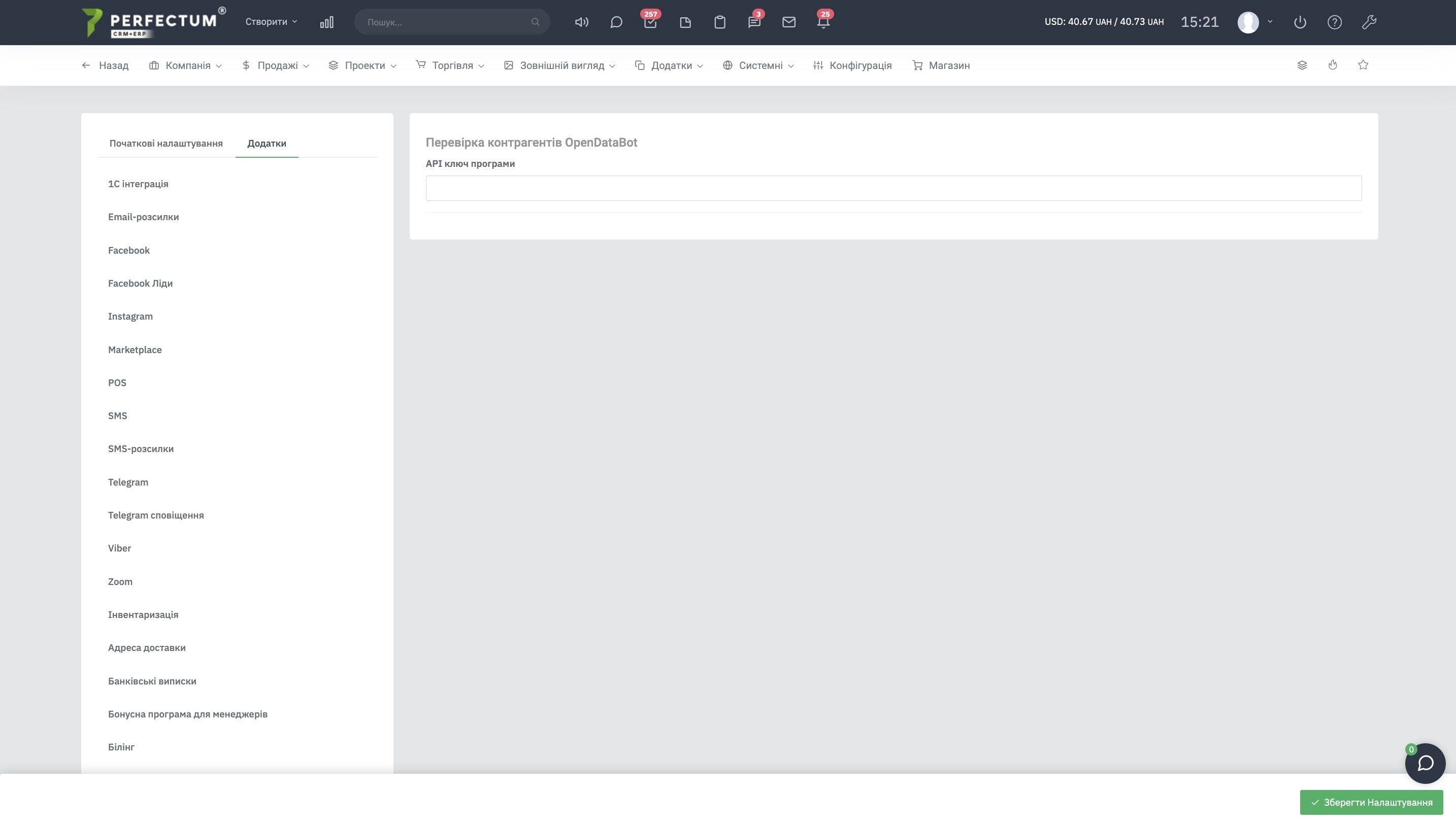Viewport: 1456px width, 826px height.
Task: Select the Додатки settings tab
Action: [x=267, y=144]
